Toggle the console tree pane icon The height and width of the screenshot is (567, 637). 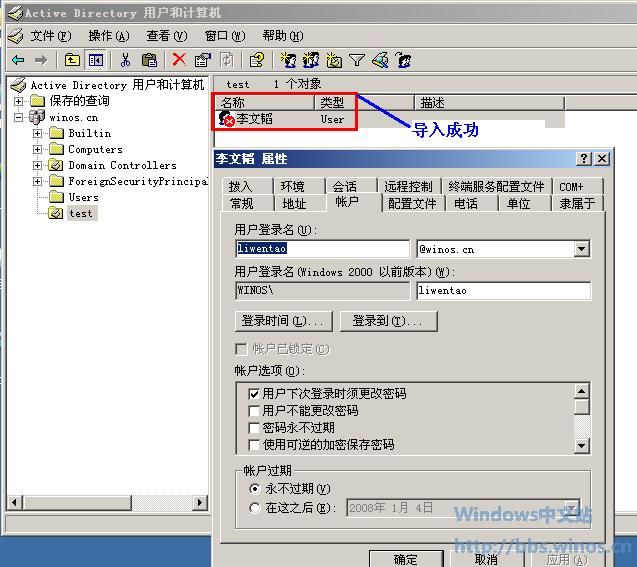(x=96, y=60)
